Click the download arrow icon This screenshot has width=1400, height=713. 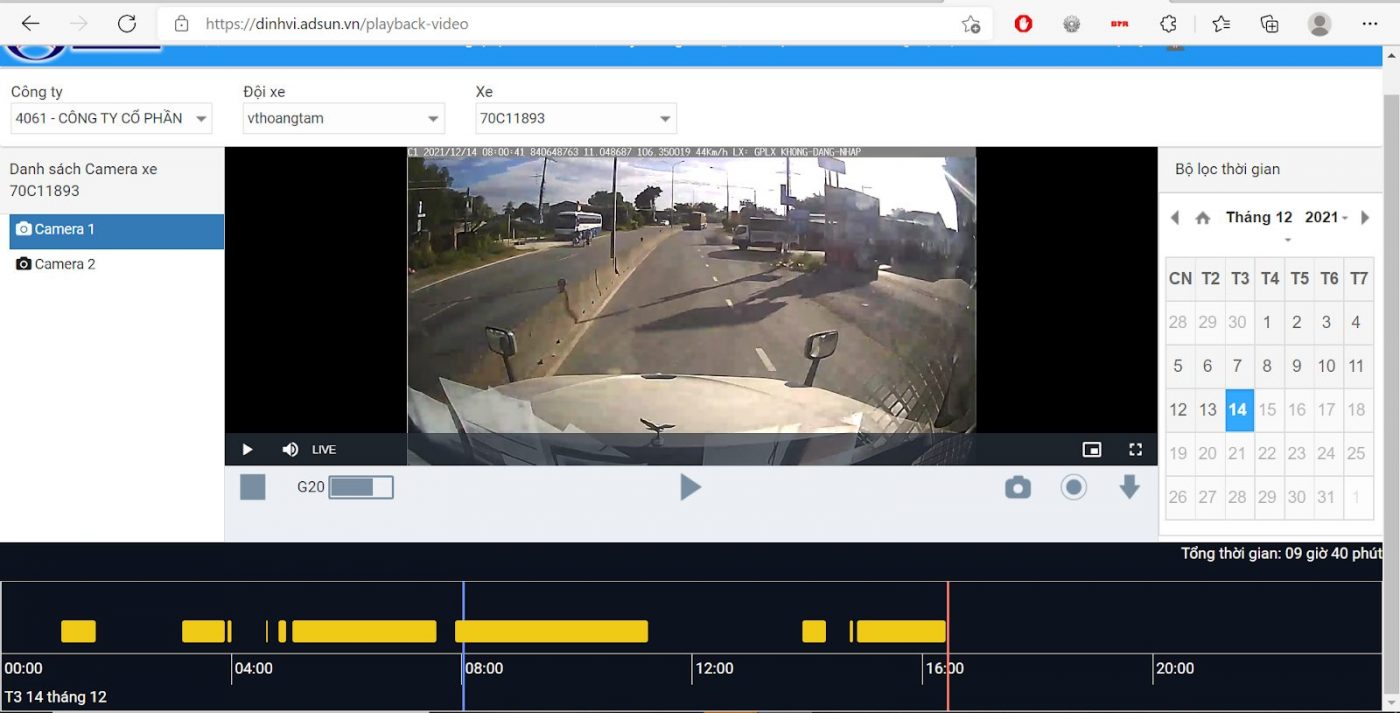point(1129,487)
